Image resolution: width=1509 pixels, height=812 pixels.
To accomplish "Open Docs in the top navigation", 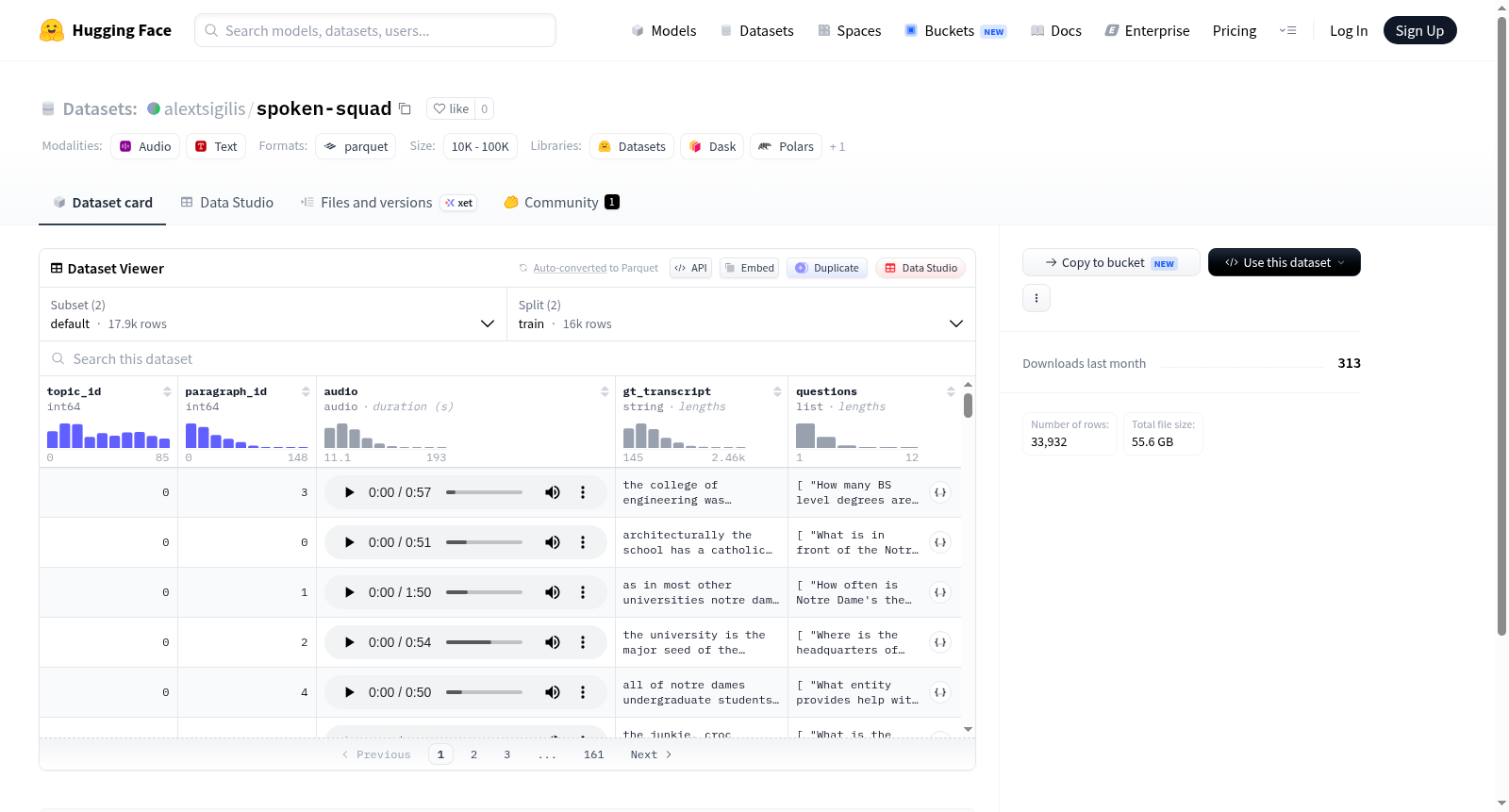I will 1056,31.
